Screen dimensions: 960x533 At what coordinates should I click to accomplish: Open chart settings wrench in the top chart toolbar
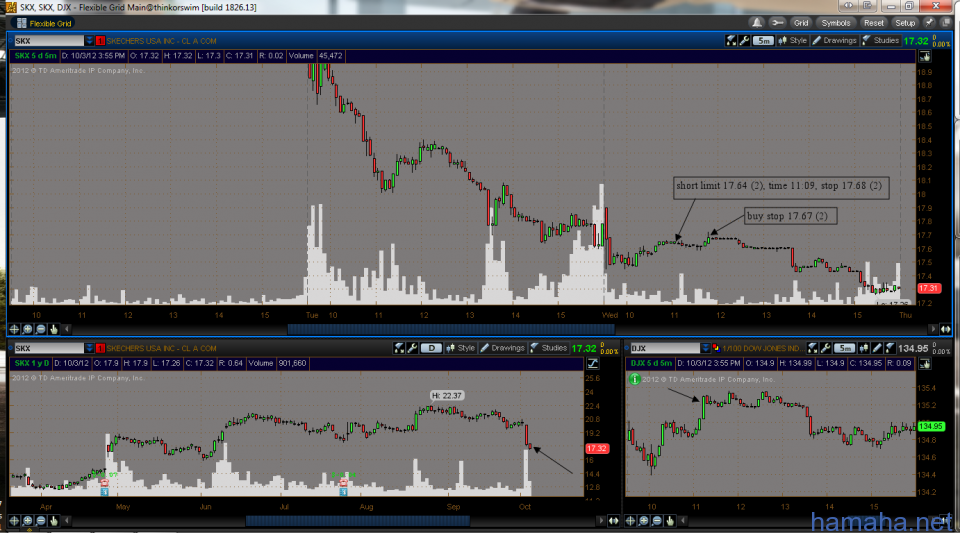[x=744, y=40]
